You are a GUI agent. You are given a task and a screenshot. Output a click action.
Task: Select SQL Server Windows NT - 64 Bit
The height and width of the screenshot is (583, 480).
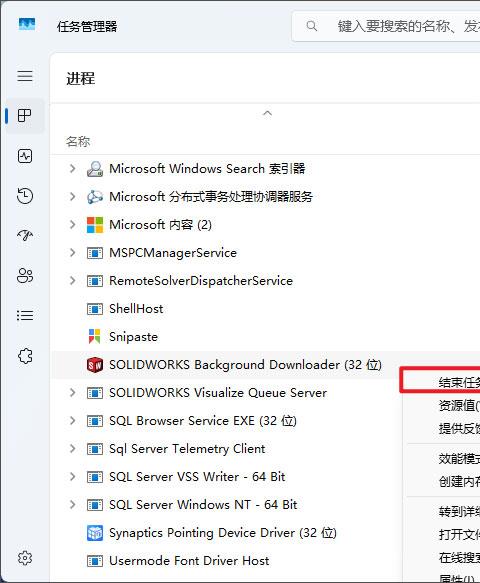coord(203,505)
